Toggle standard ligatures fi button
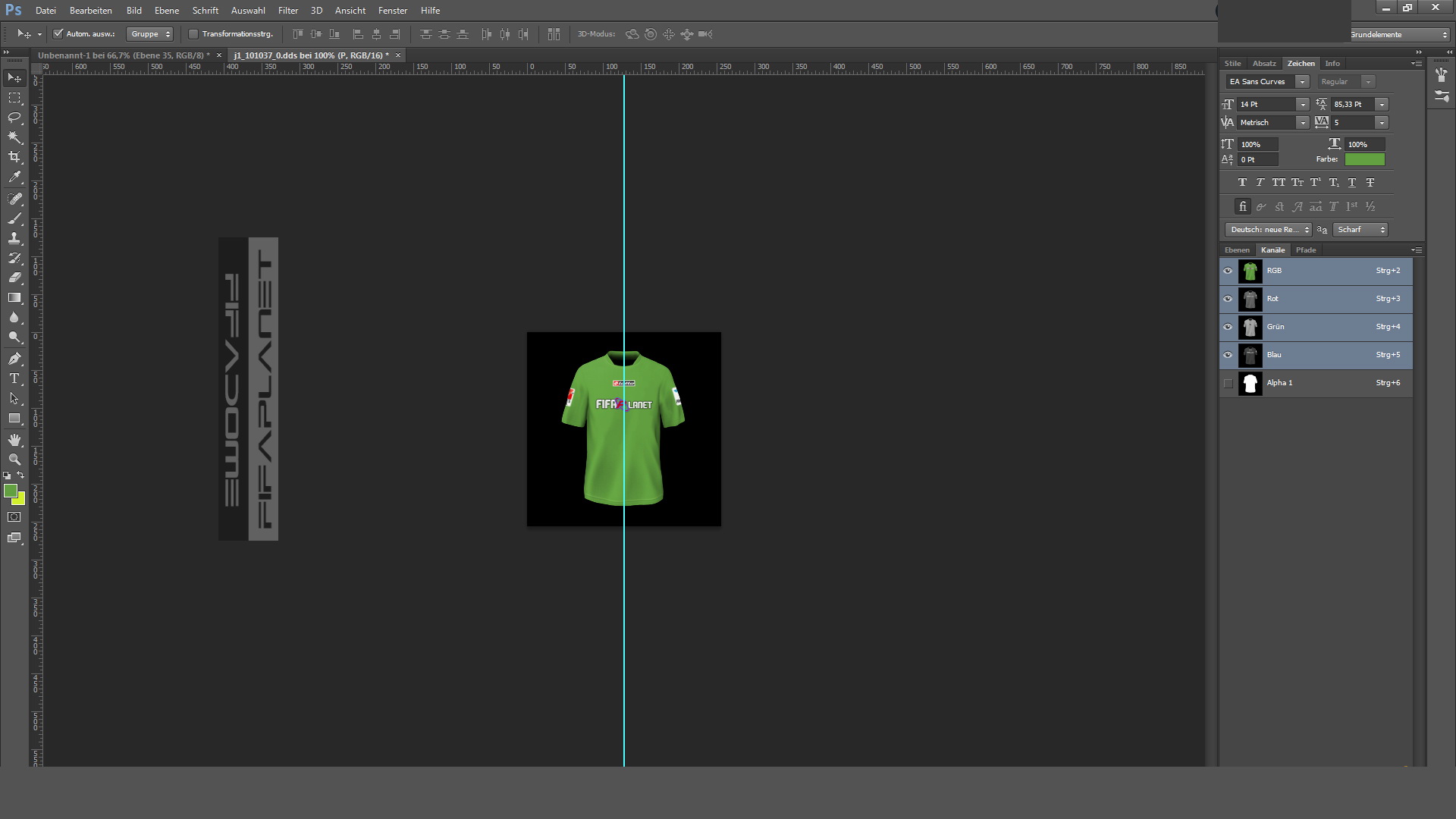The image size is (1456, 819). 1242,206
